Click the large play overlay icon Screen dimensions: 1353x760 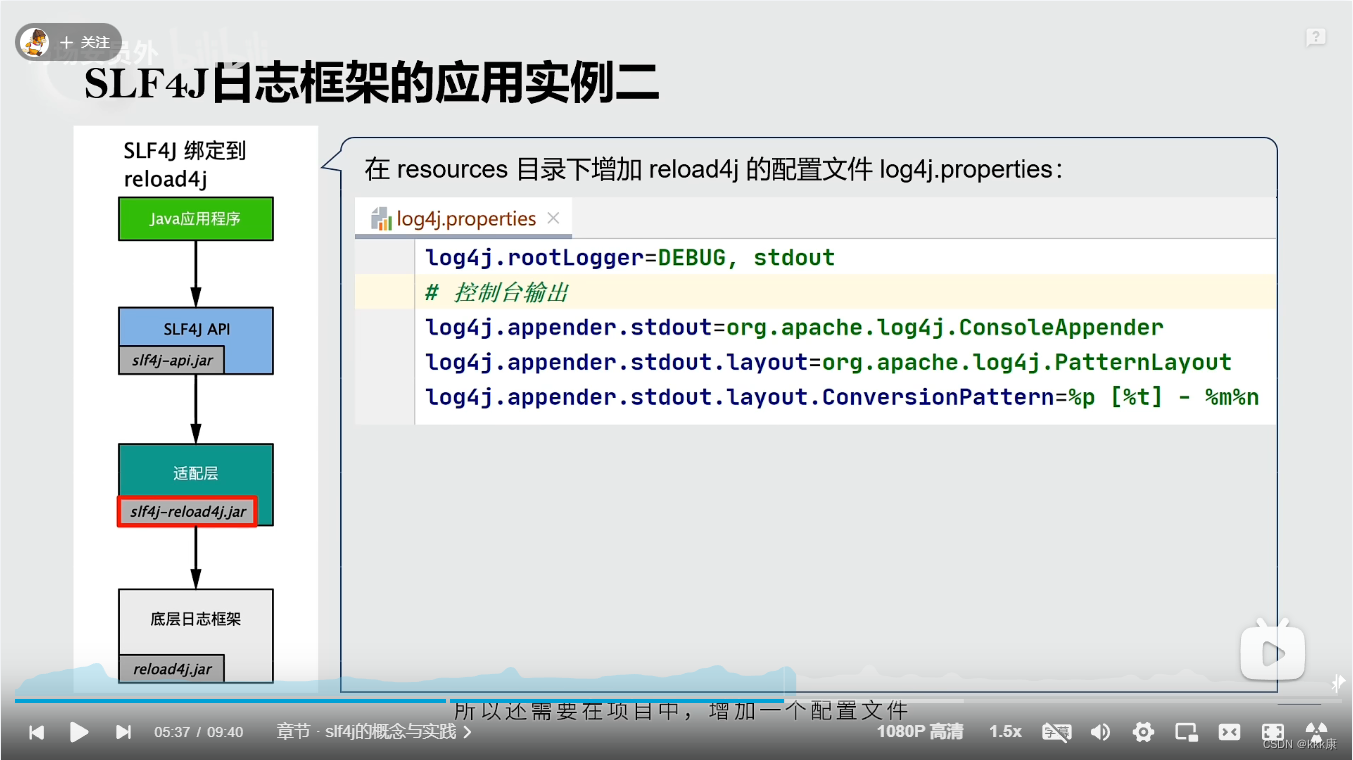(1272, 650)
